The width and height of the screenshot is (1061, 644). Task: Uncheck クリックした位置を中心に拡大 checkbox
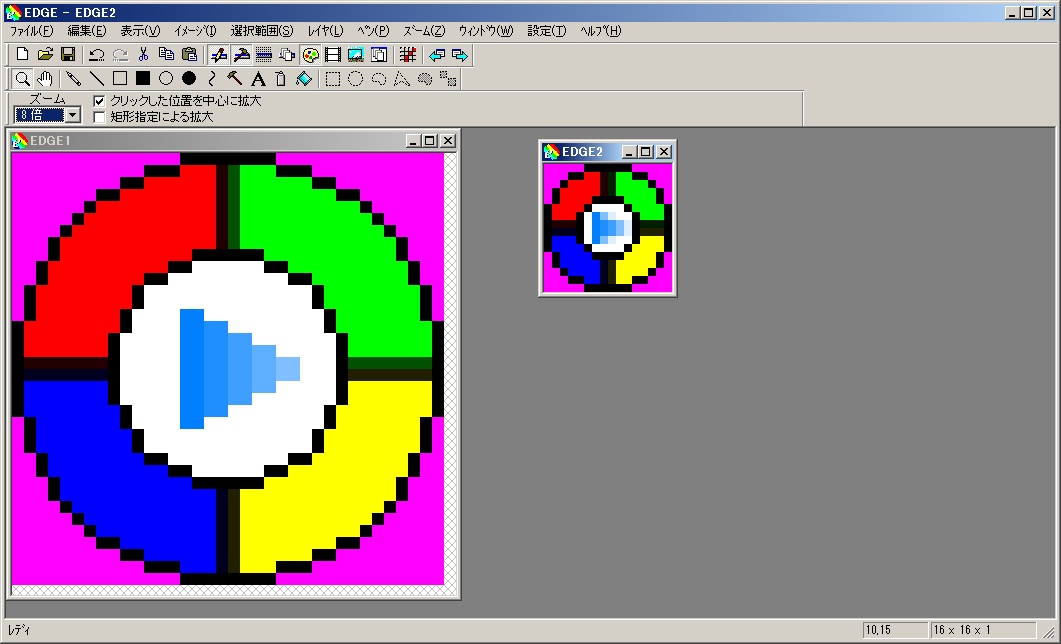coord(99,101)
